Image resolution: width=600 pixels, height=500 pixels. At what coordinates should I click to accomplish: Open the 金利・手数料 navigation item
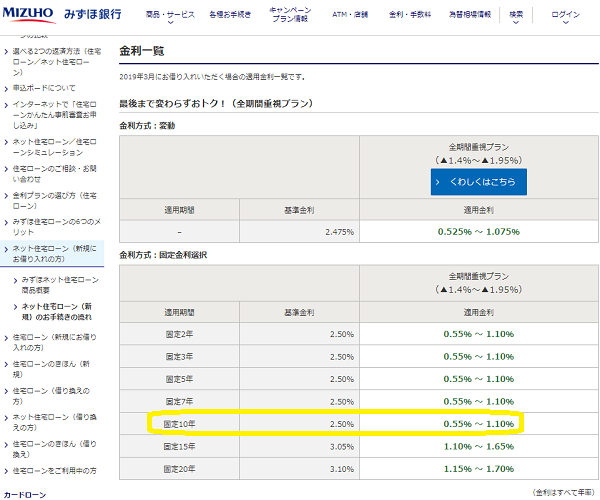coord(410,15)
